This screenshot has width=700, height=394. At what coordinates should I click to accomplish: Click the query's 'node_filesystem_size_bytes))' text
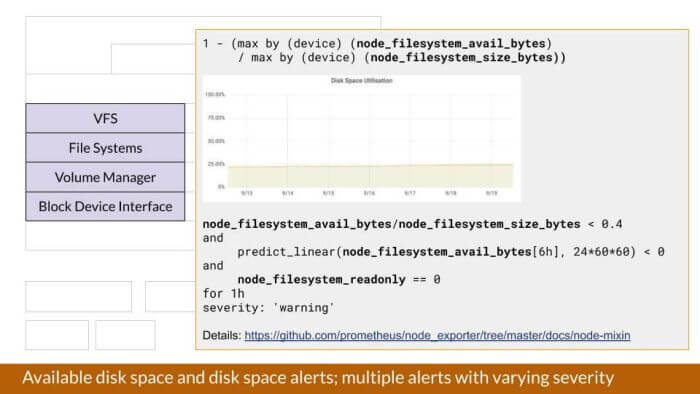[x=468, y=58]
